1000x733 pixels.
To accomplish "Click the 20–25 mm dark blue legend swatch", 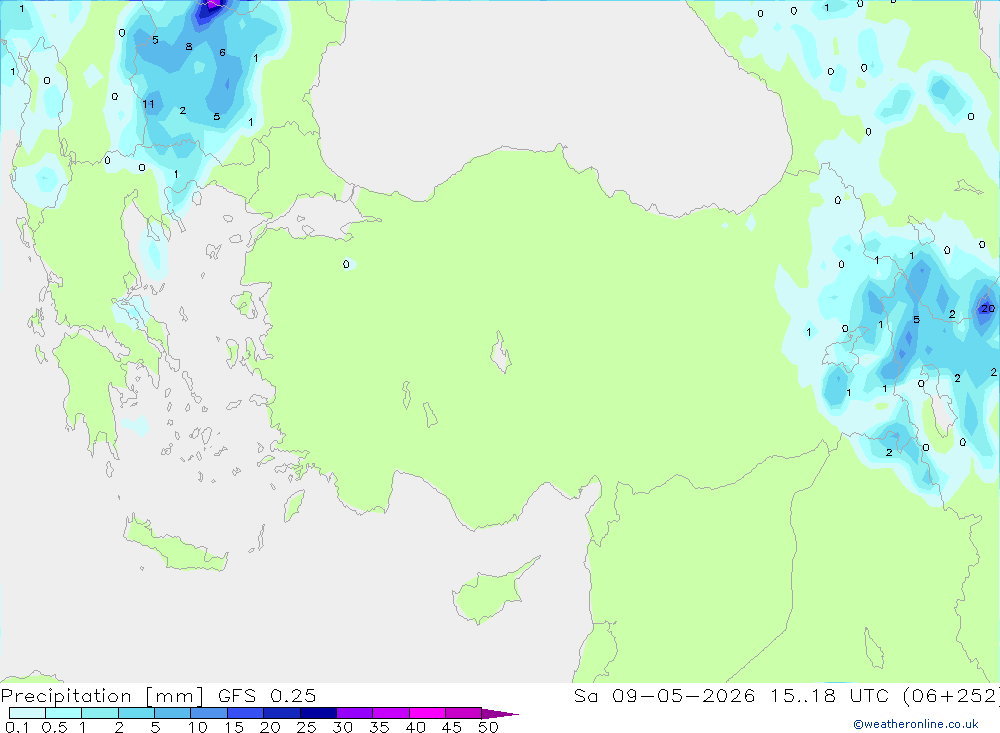I will (x=282, y=713).
